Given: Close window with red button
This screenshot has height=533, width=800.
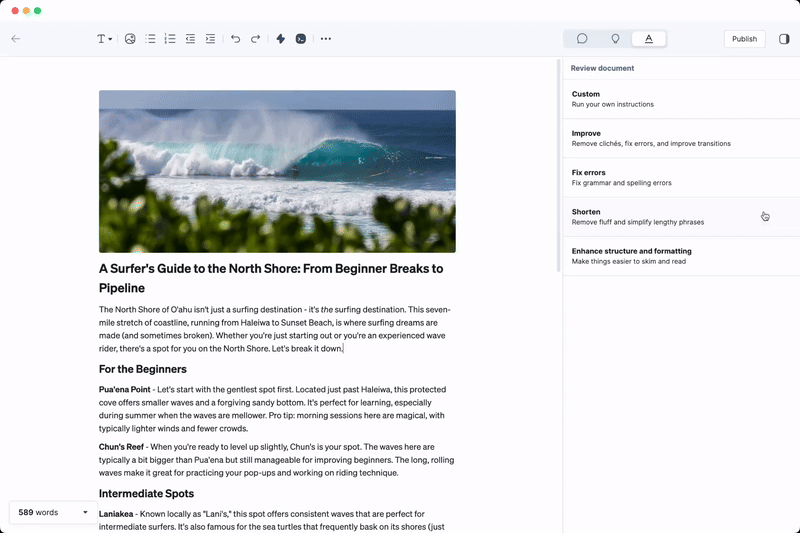Looking at the screenshot, I should 15,11.
